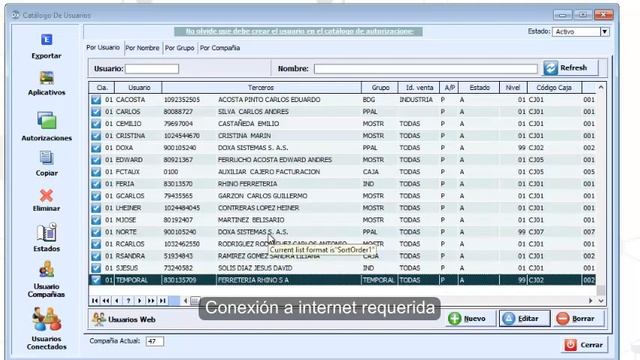
Task: Jump back a page with double-left arrows
Action: click(106, 301)
